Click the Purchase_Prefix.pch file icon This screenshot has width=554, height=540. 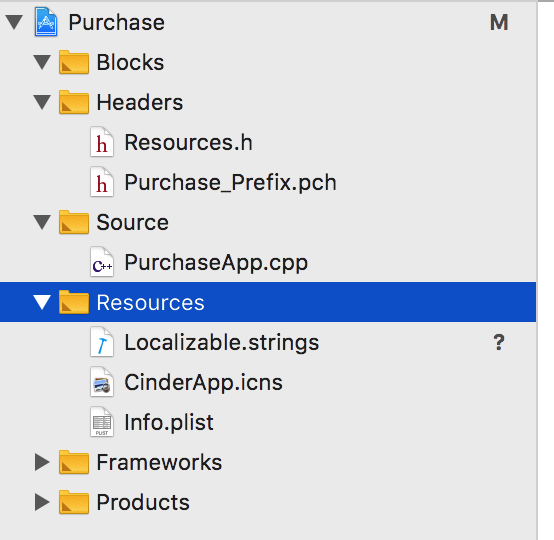tap(102, 182)
